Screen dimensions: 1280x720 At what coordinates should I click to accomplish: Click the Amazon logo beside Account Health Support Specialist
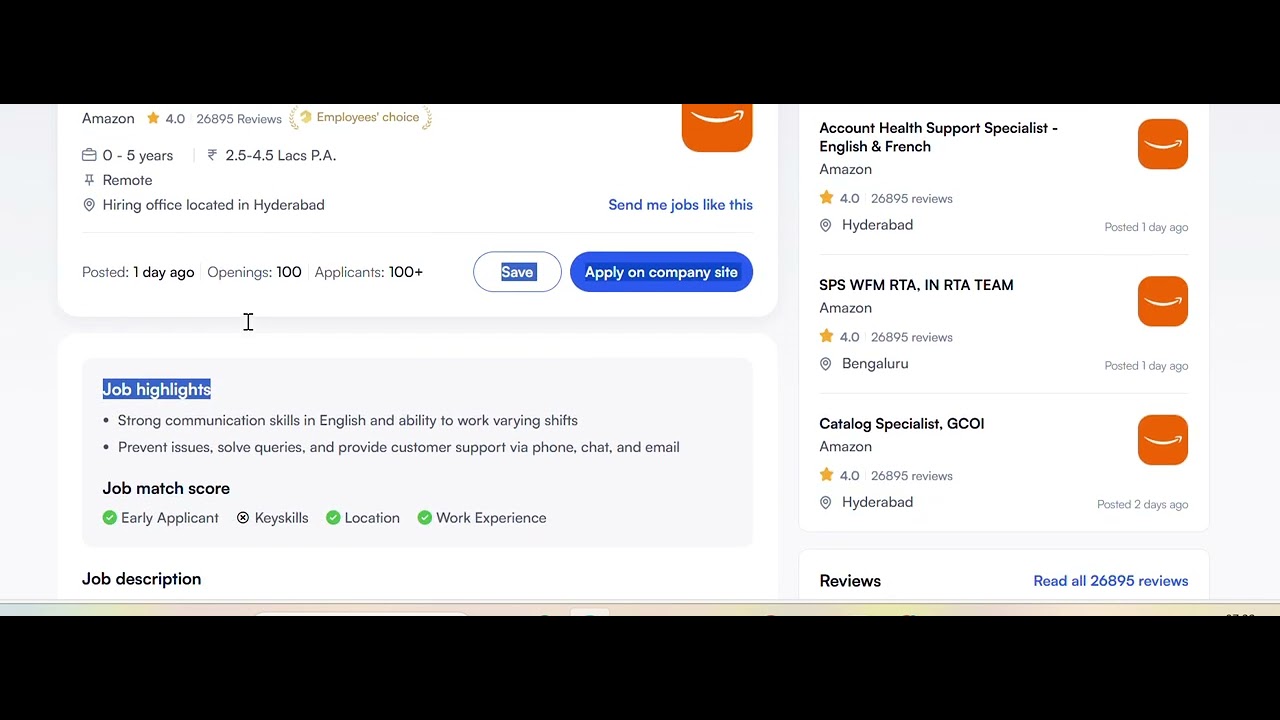(1163, 144)
